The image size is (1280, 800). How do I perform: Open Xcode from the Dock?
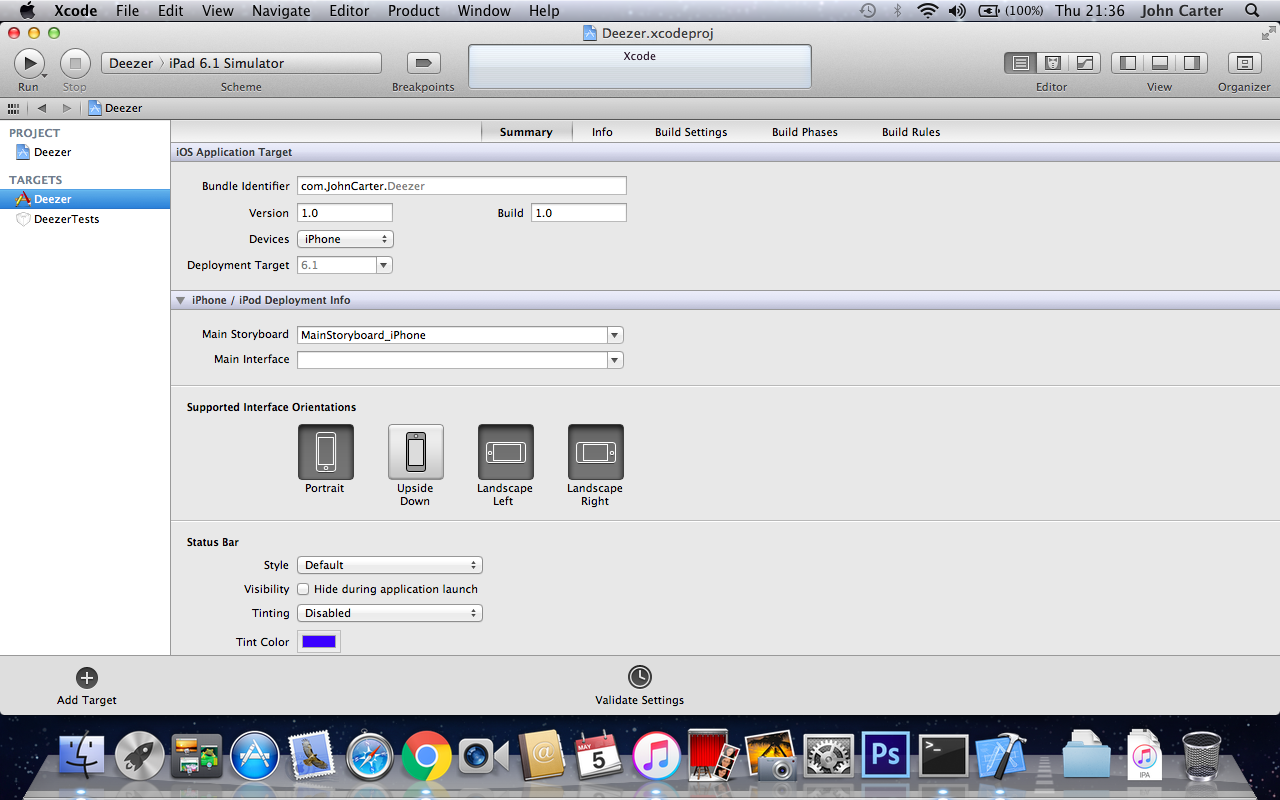(x=1001, y=755)
